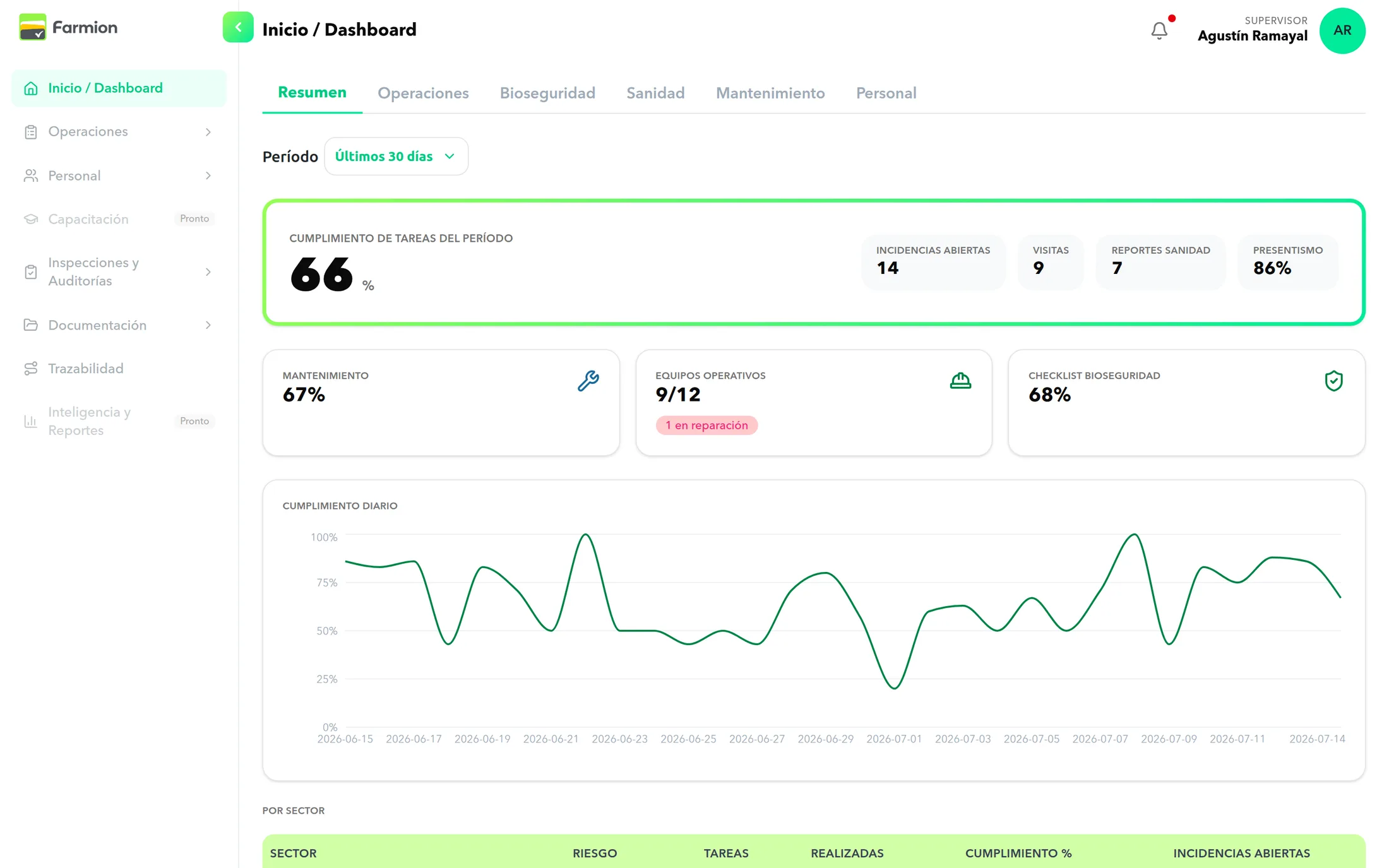Expand the Personal sidebar section chevron
1389x868 pixels.
208,175
